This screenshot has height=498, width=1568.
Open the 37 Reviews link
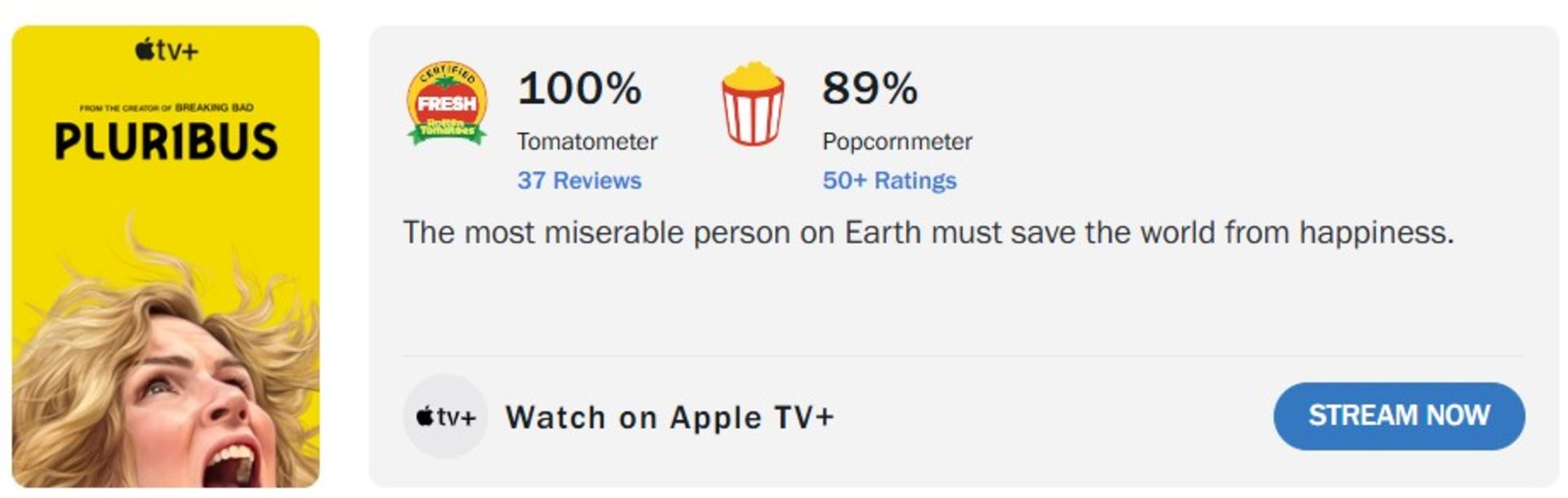coord(579,180)
